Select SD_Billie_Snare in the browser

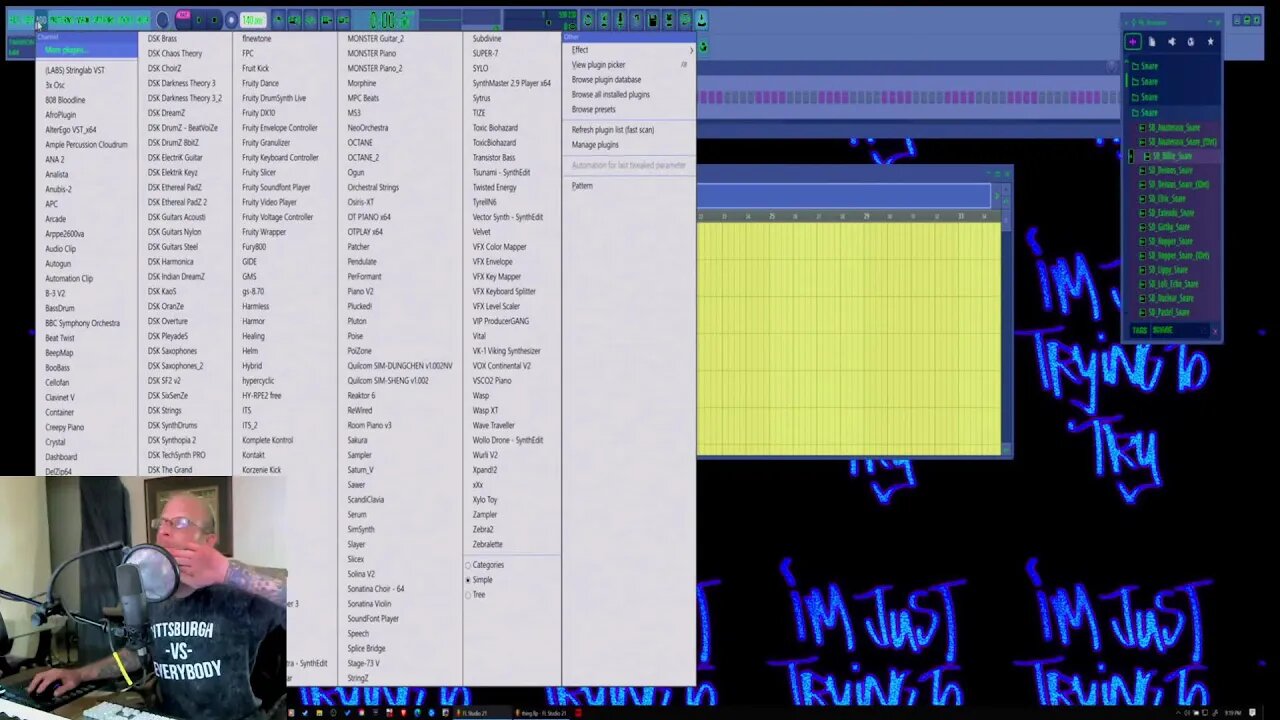(x=1171, y=156)
